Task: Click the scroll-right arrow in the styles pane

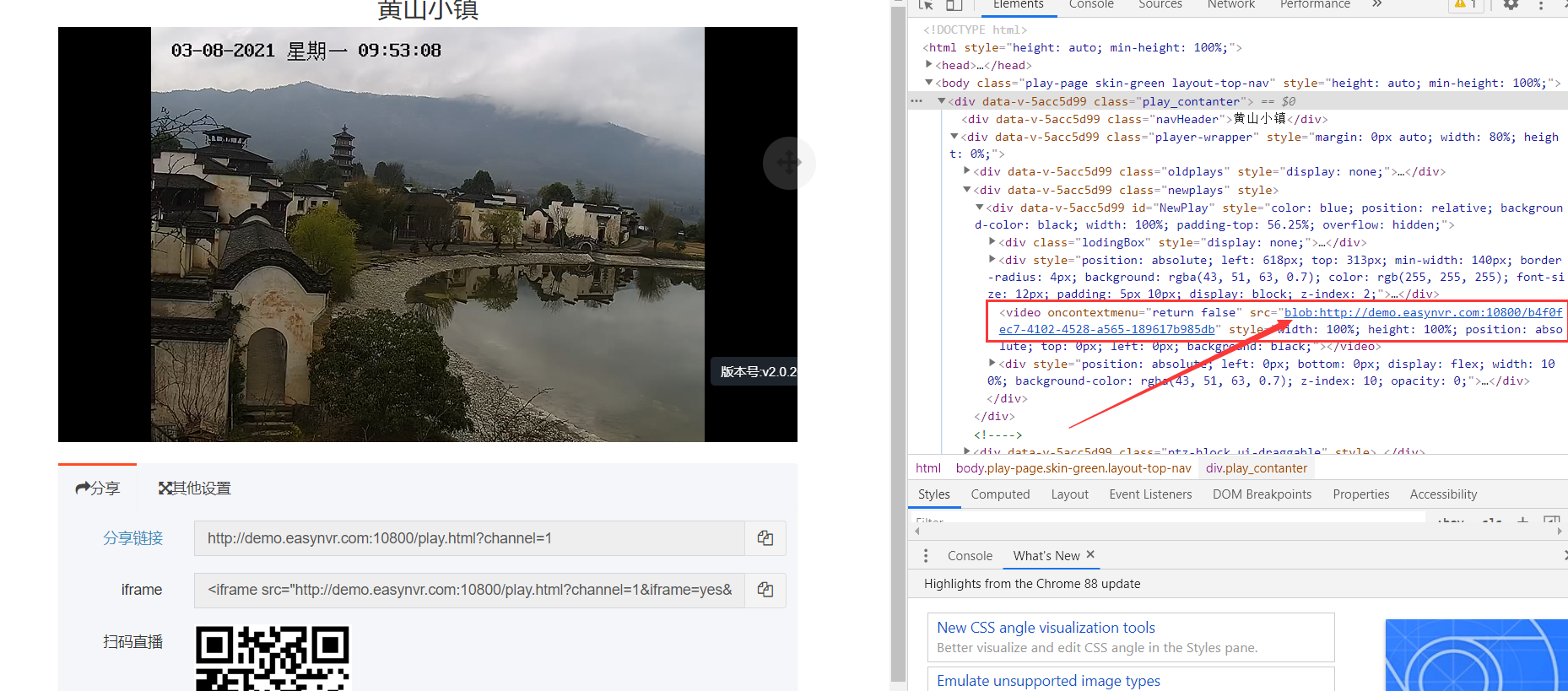Action: (1560, 532)
